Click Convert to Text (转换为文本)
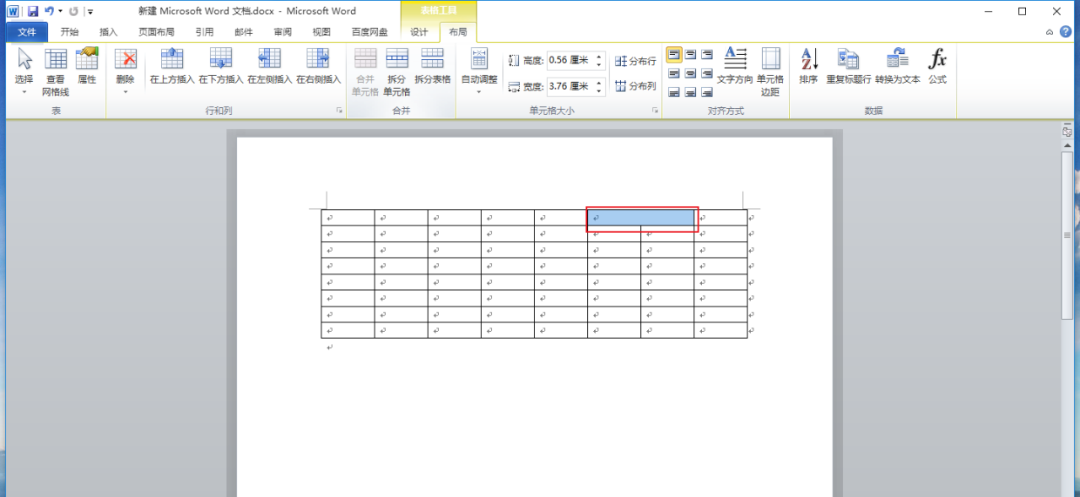 pyautogui.click(x=897, y=66)
